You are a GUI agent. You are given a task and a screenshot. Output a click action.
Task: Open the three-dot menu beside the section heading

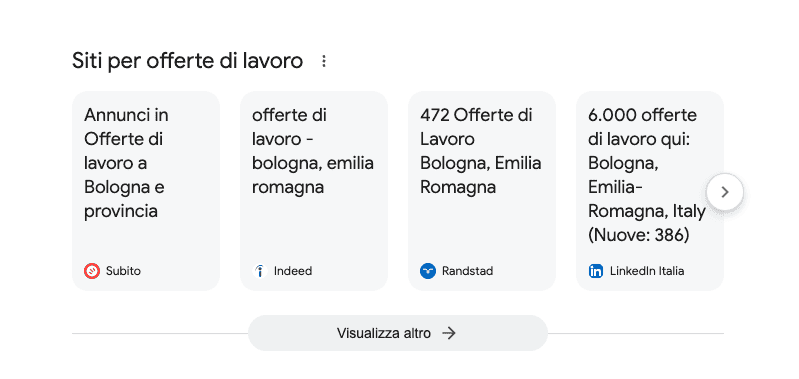[x=324, y=62]
